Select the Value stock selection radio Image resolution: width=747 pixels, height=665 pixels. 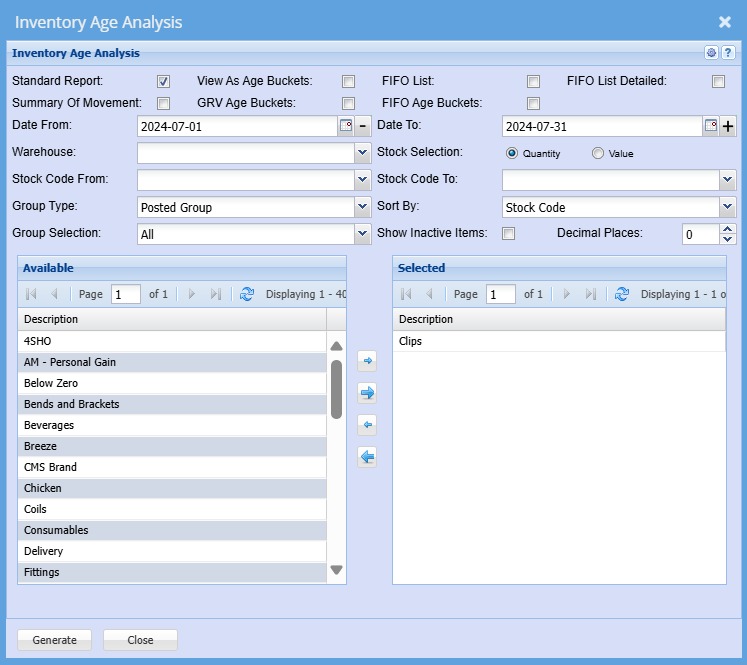pyautogui.click(x=598, y=154)
